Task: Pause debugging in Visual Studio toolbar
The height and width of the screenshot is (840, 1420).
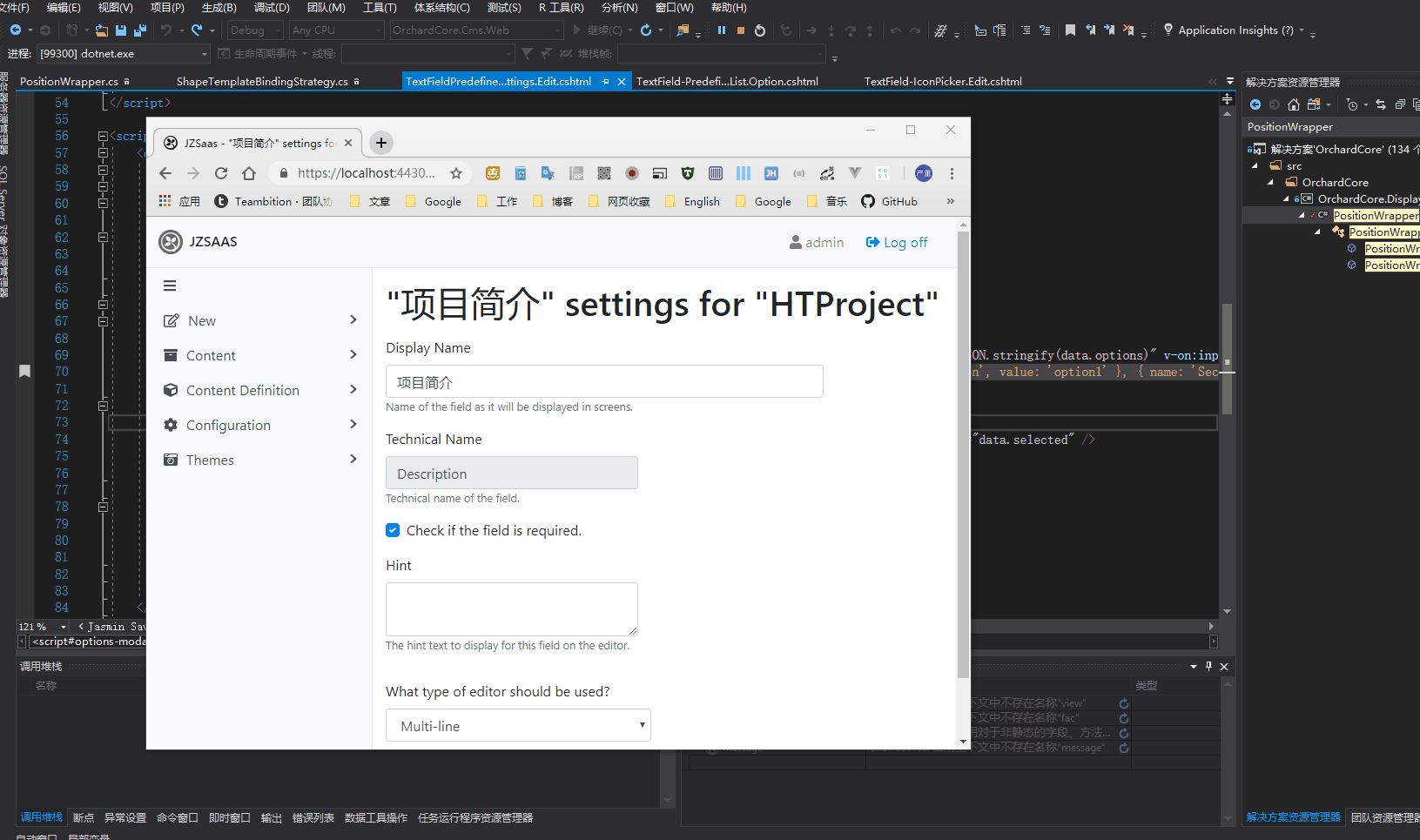Action: tap(722, 30)
